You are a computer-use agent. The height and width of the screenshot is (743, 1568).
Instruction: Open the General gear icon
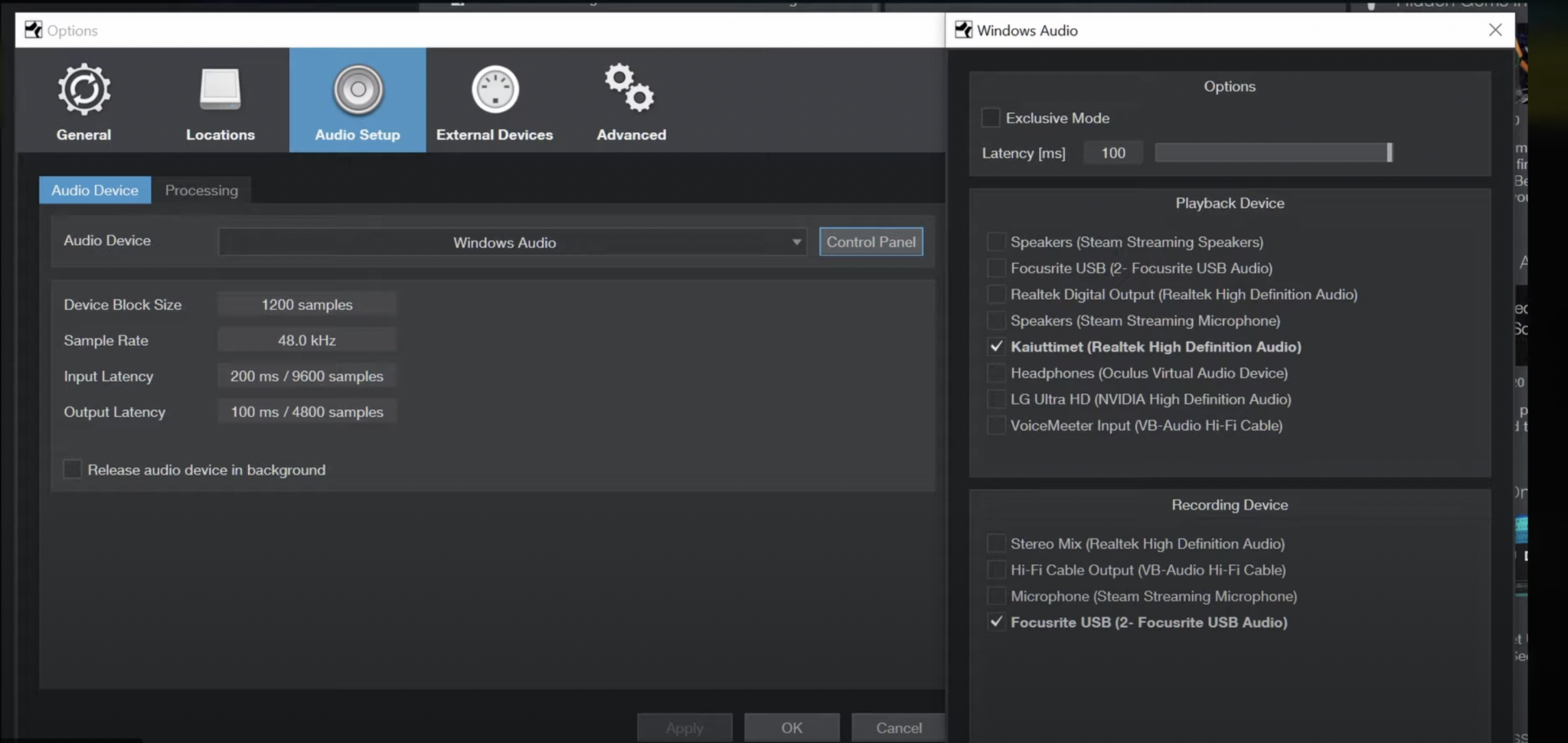pos(83,90)
